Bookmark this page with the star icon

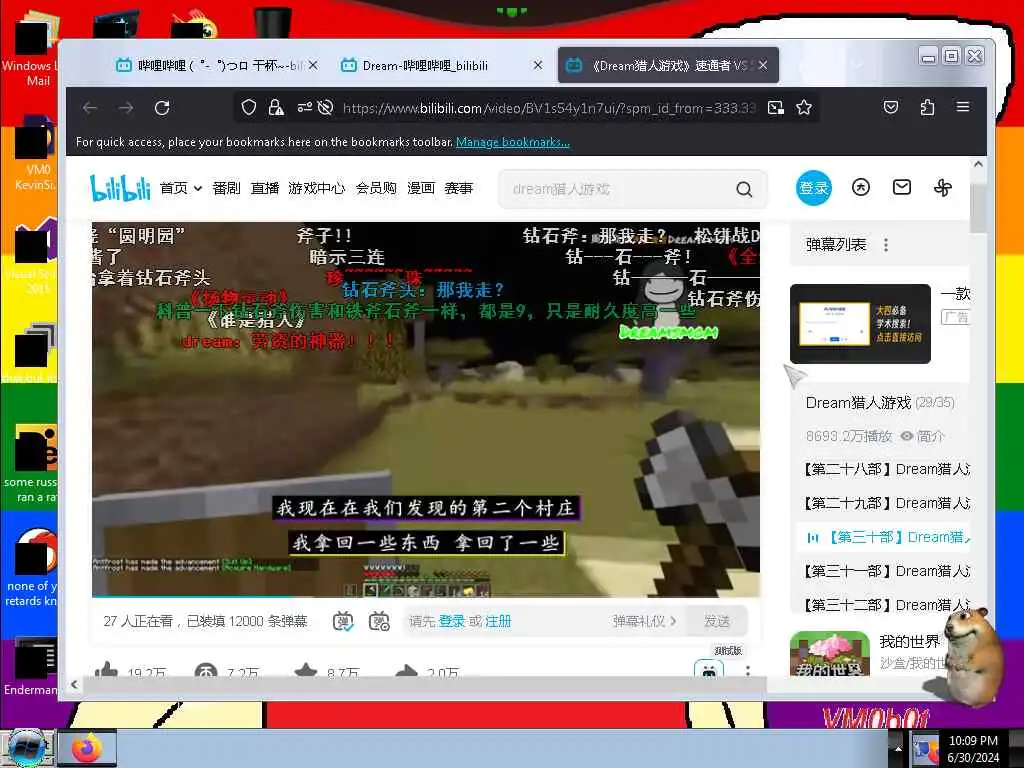[804, 108]
